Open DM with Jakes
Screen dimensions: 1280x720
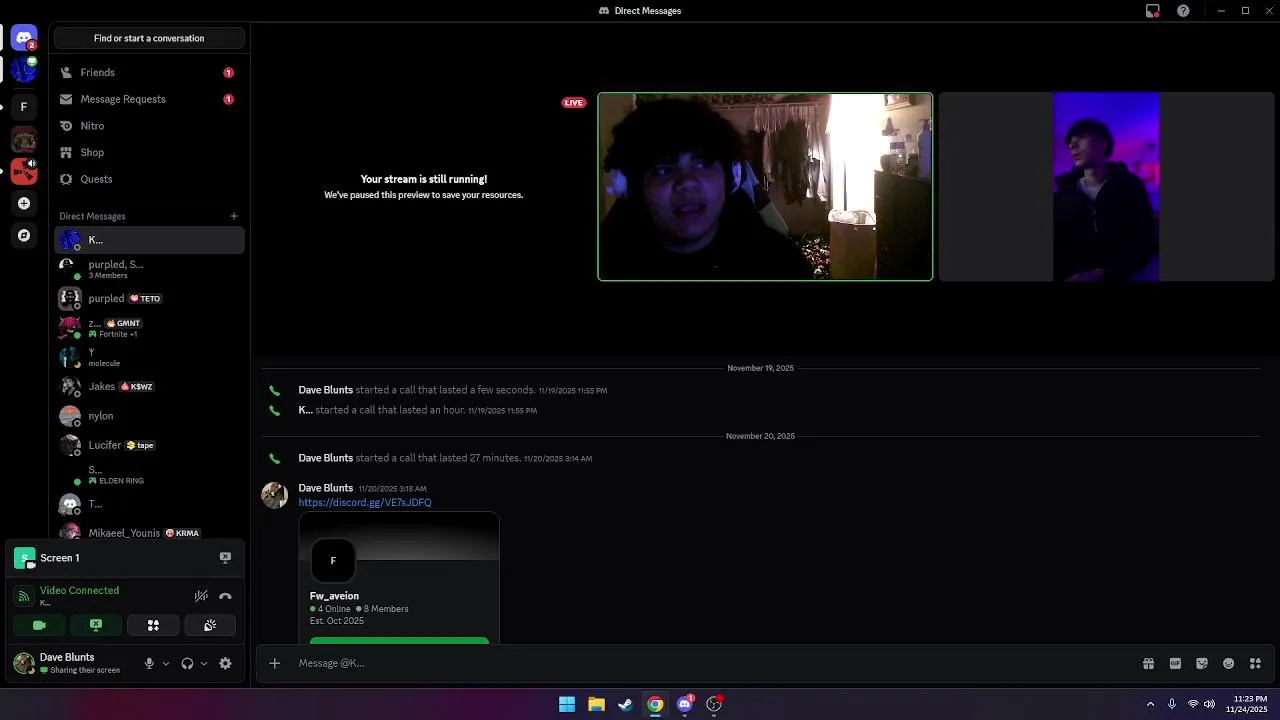point(149,386)
